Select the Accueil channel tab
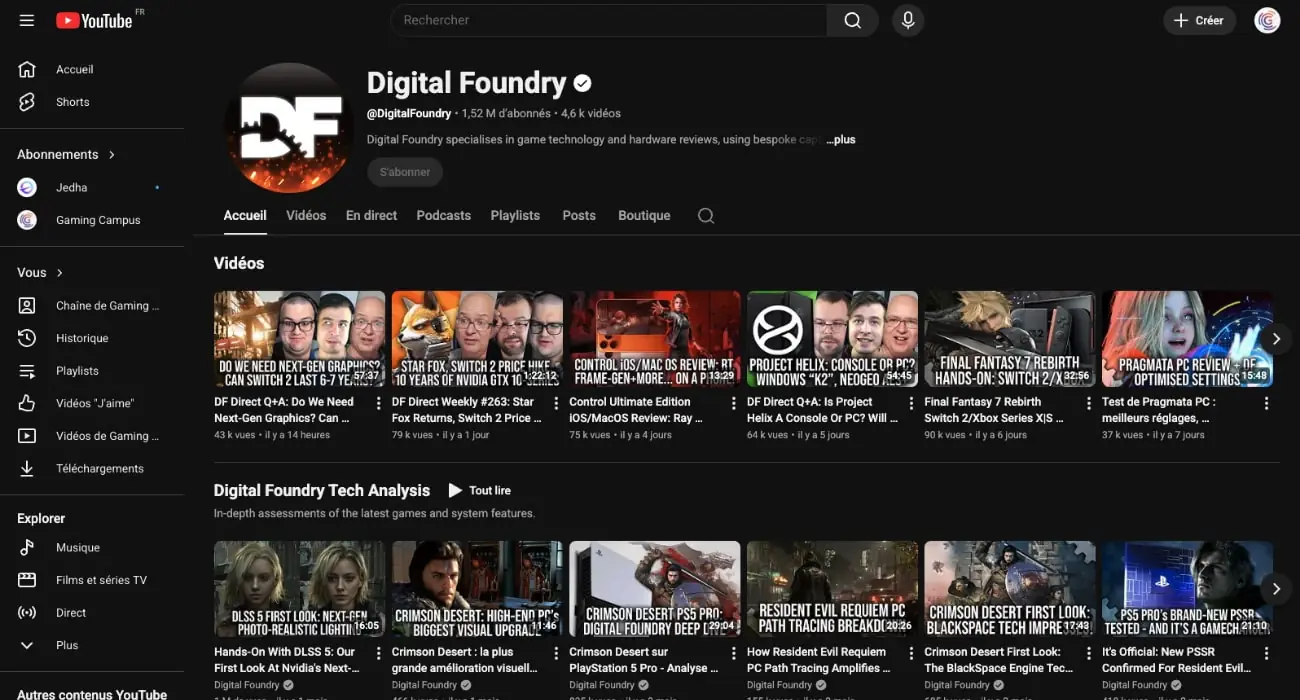The height and width of the screenshot is (700, 1300). click(x=245, y=215)
